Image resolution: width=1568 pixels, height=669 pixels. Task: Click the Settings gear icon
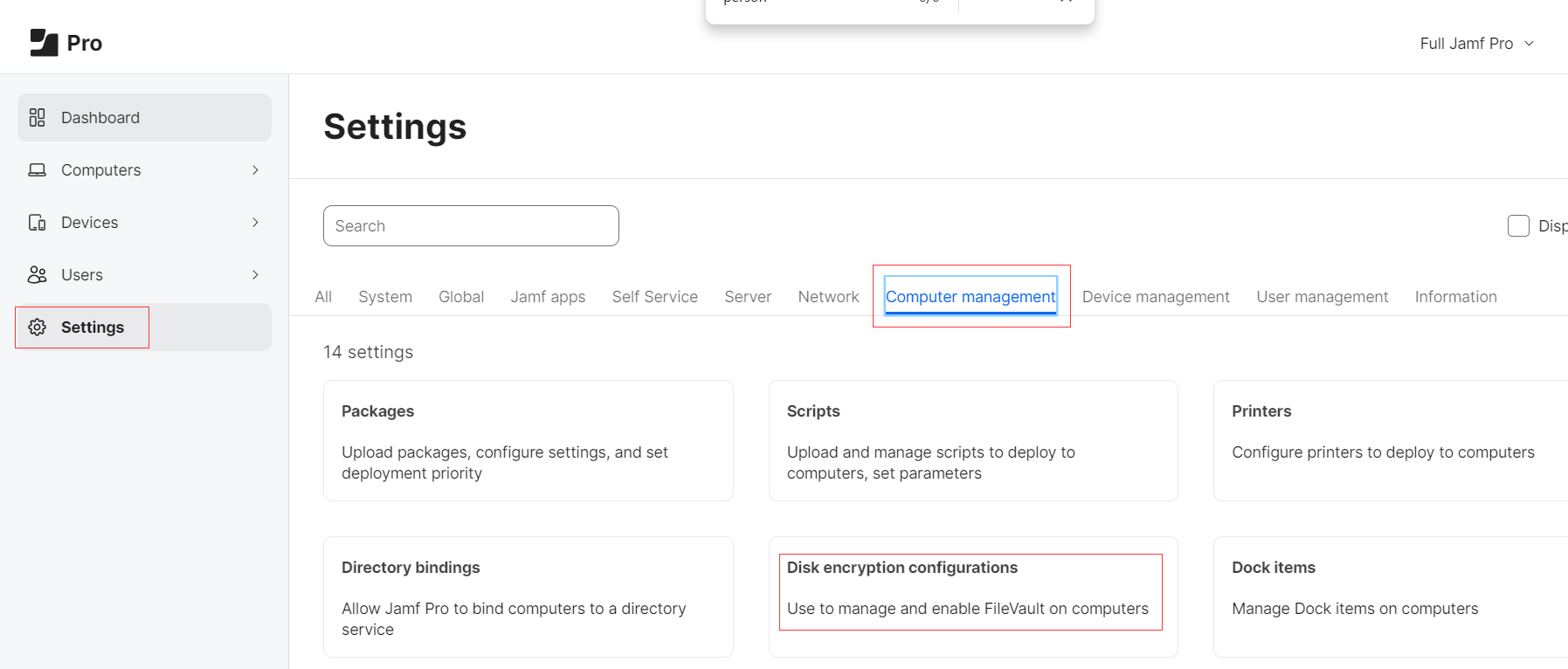click(37, 327)
